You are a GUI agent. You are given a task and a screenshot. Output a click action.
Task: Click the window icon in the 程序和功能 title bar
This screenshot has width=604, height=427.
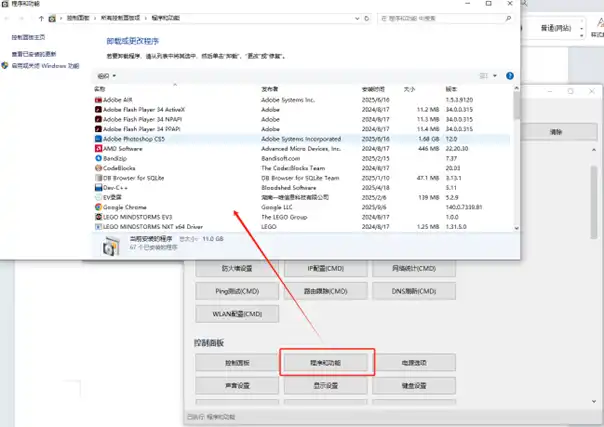pos(5,4)
